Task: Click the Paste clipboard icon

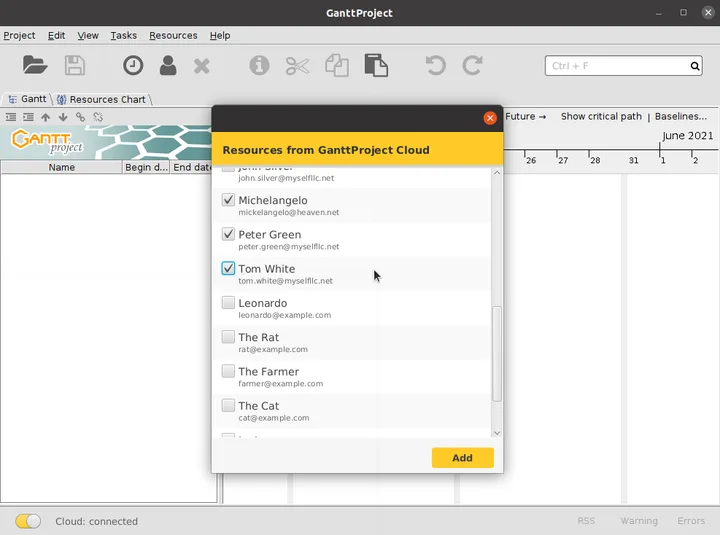Action: pyautogui.click(x=376, y=65)
